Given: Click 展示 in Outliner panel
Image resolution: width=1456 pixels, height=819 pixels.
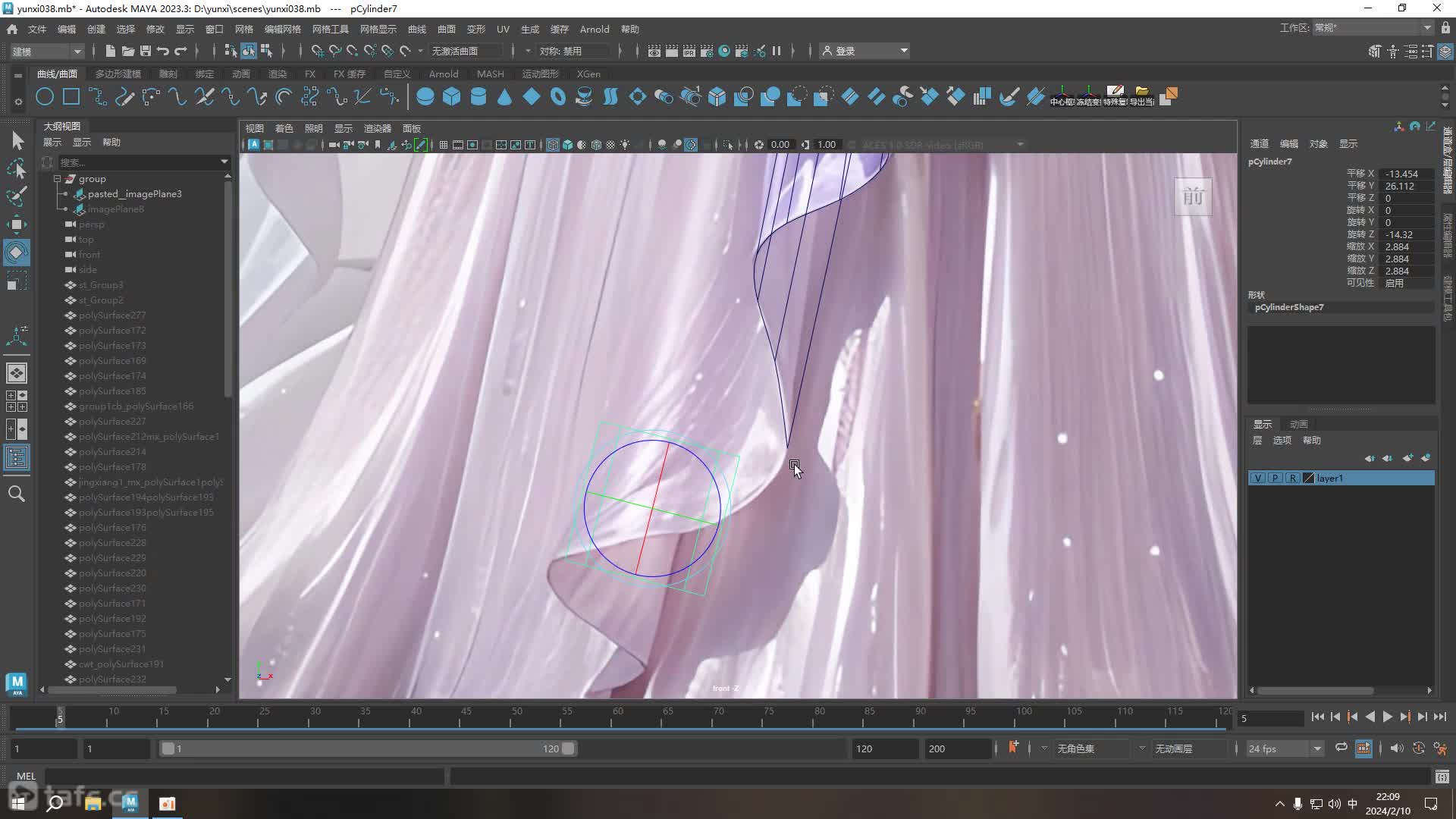Looking at the screenshot, I should point(52,142).
